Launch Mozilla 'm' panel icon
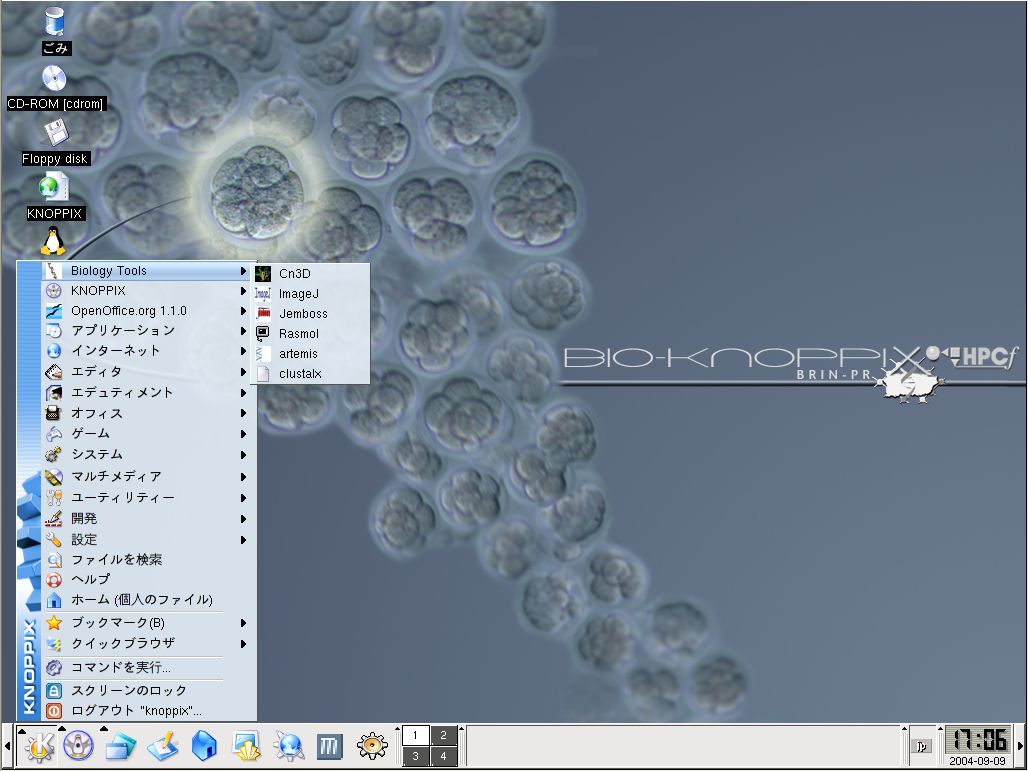The width and height of the screenshot is (1028, 771). 330,746
